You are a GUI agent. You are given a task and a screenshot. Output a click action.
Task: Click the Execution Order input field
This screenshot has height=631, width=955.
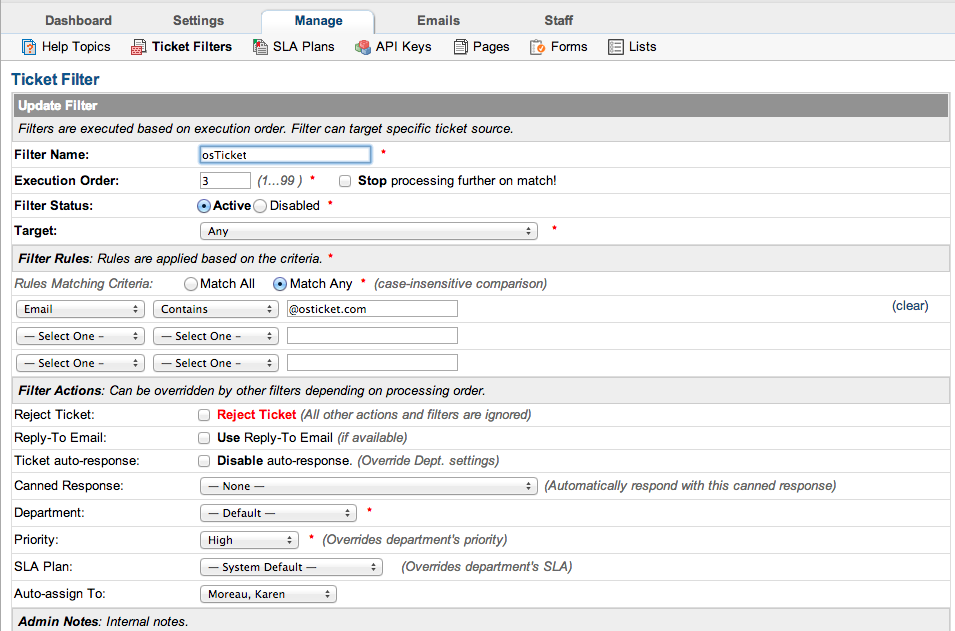[x=225, y=181]
